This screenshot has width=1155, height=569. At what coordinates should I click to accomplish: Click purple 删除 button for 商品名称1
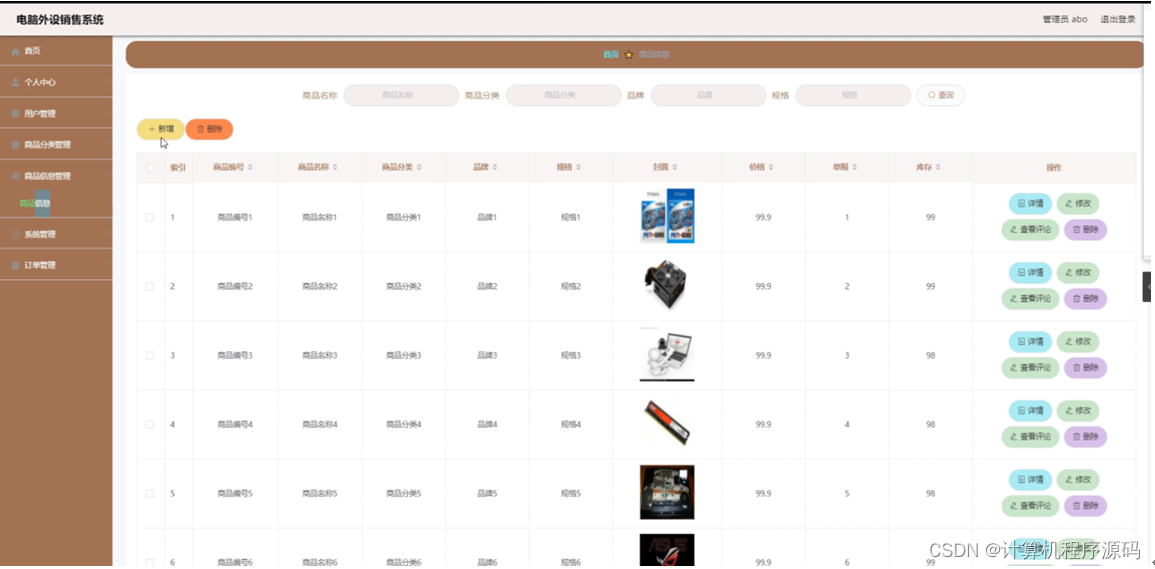pyautogui.click(x=1085, y=229)
